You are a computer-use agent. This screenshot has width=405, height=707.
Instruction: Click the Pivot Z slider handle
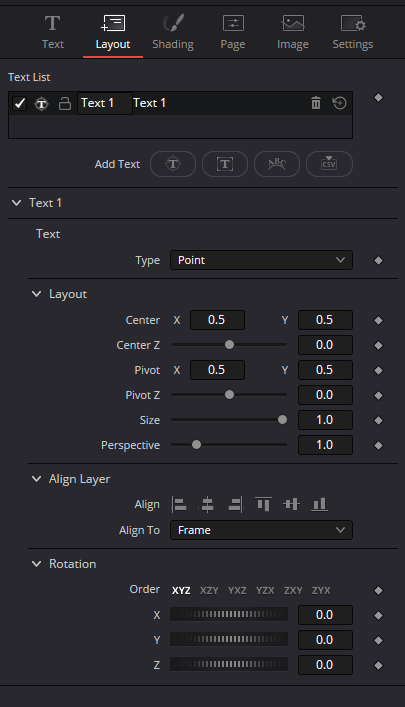229,395
